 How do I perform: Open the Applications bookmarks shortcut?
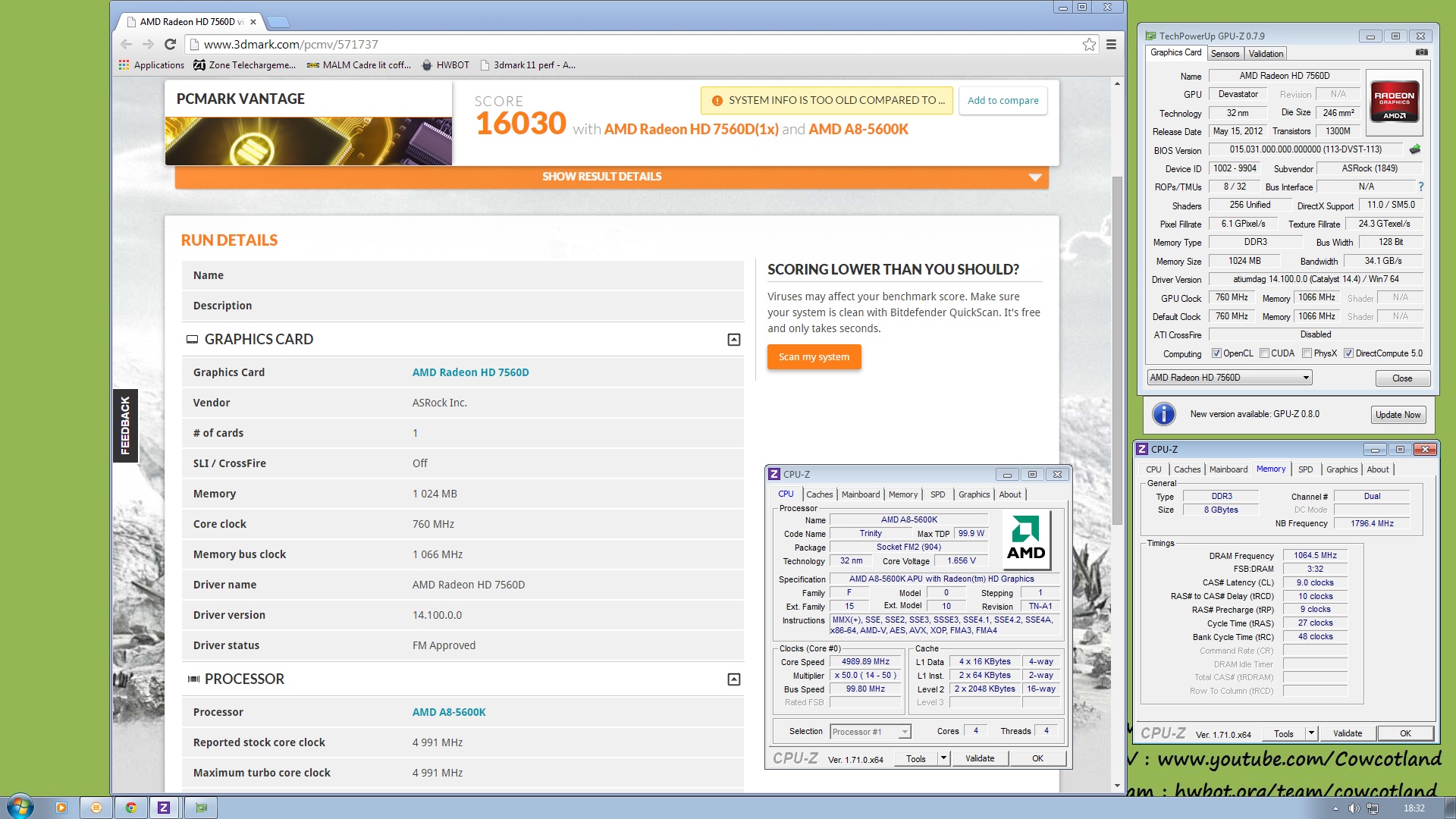click(152, 65)
